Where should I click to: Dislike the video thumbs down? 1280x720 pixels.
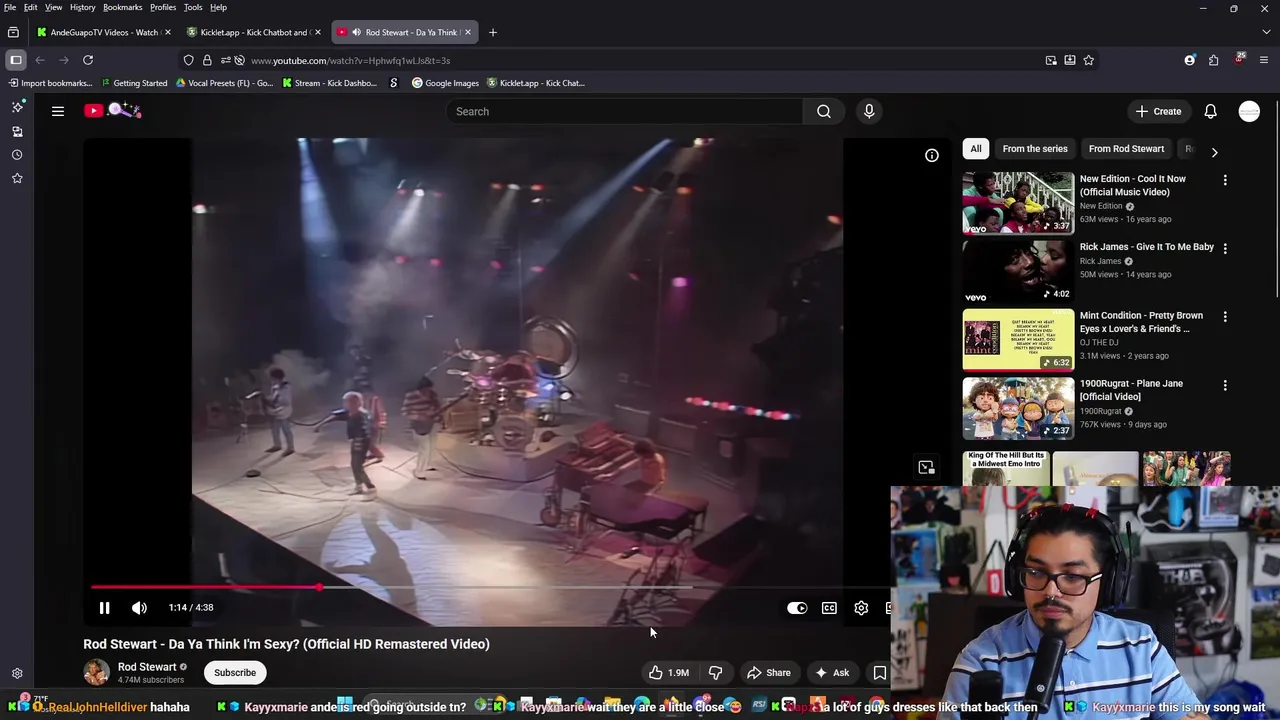click(715, 673)
